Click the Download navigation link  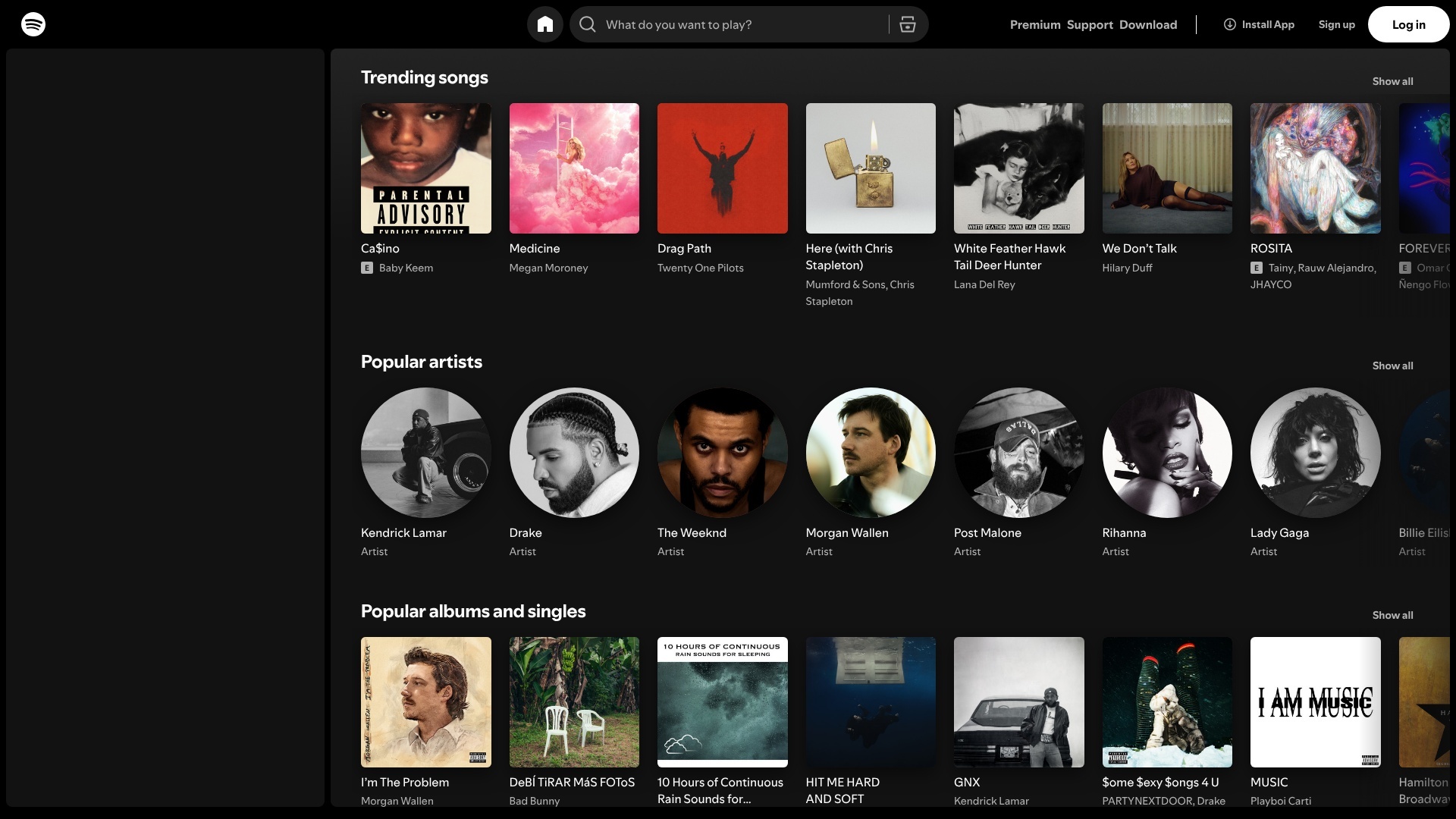(x=1148, y=24)
